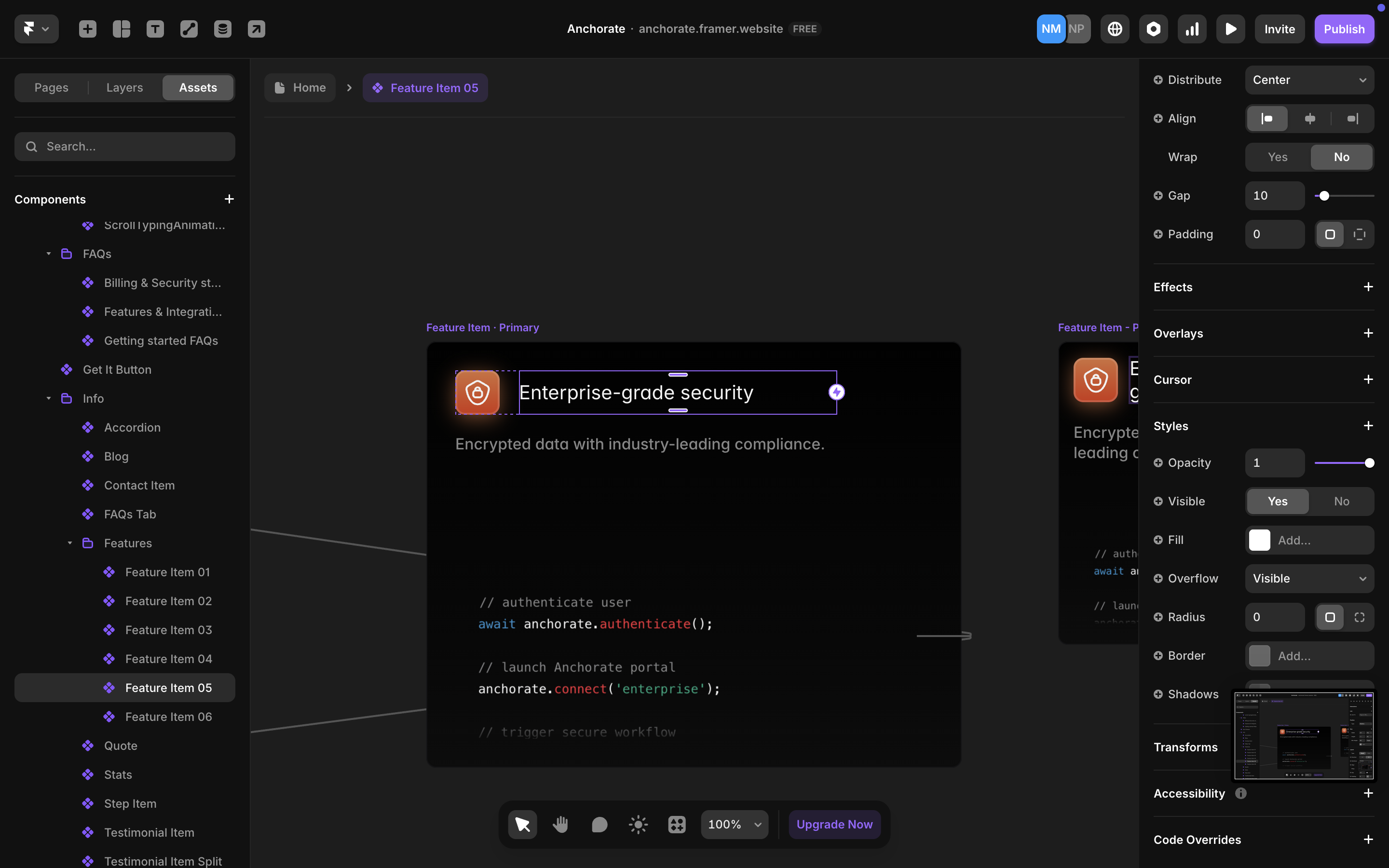The image size is (1389, 868).
Task: Set Visible to No
Action: [x=1341, y=501]
